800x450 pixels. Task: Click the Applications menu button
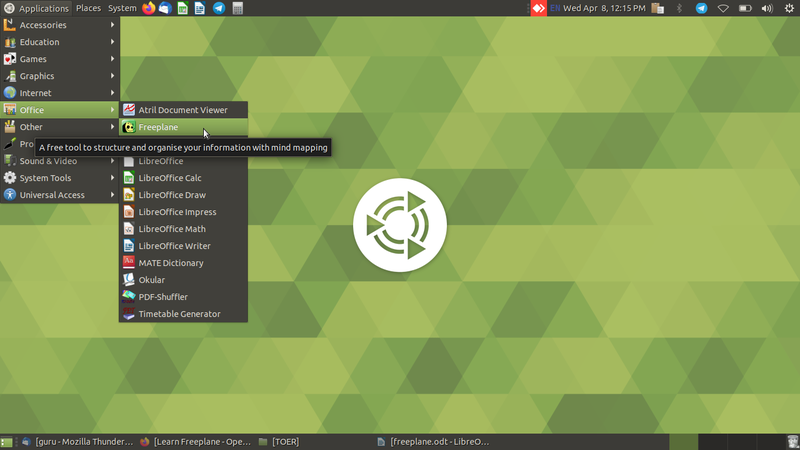click(x=36, y=8)
